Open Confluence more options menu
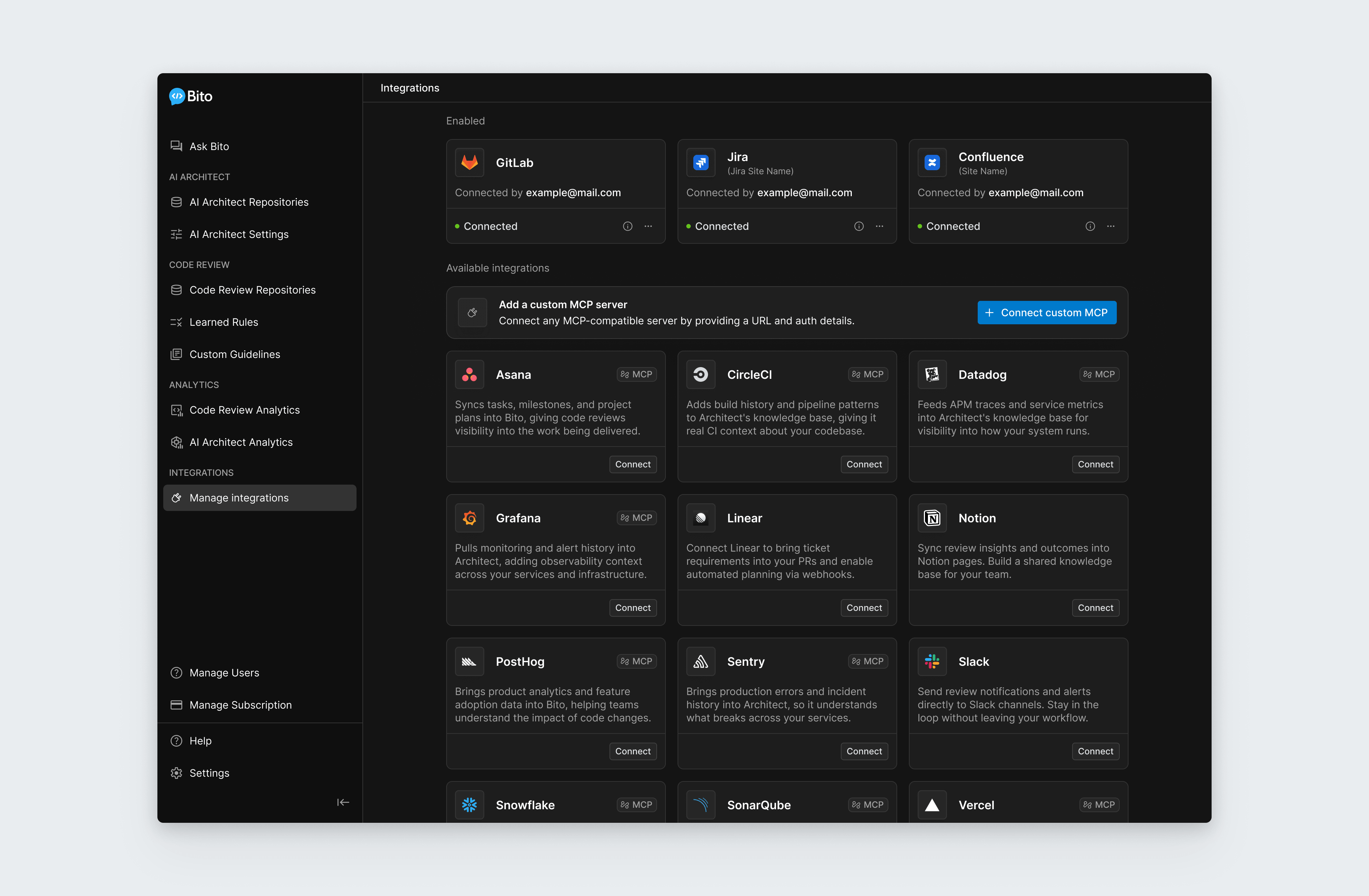This screenshot has height=896, width=1369. [1111, 227]
